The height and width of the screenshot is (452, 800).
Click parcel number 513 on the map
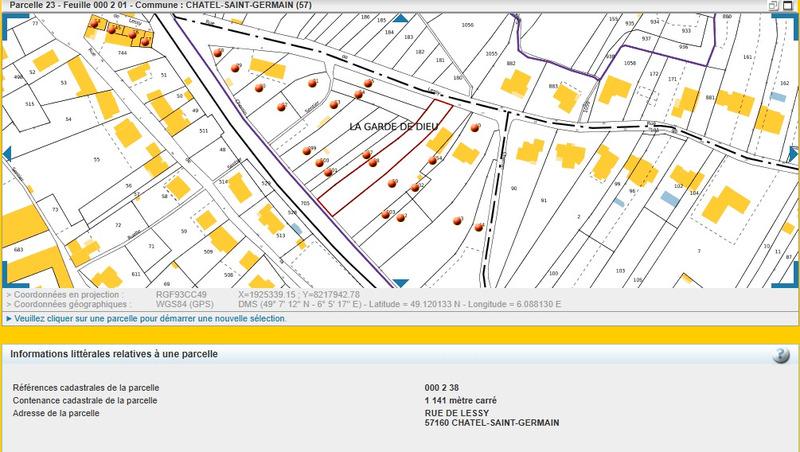[x=281, y=235]
